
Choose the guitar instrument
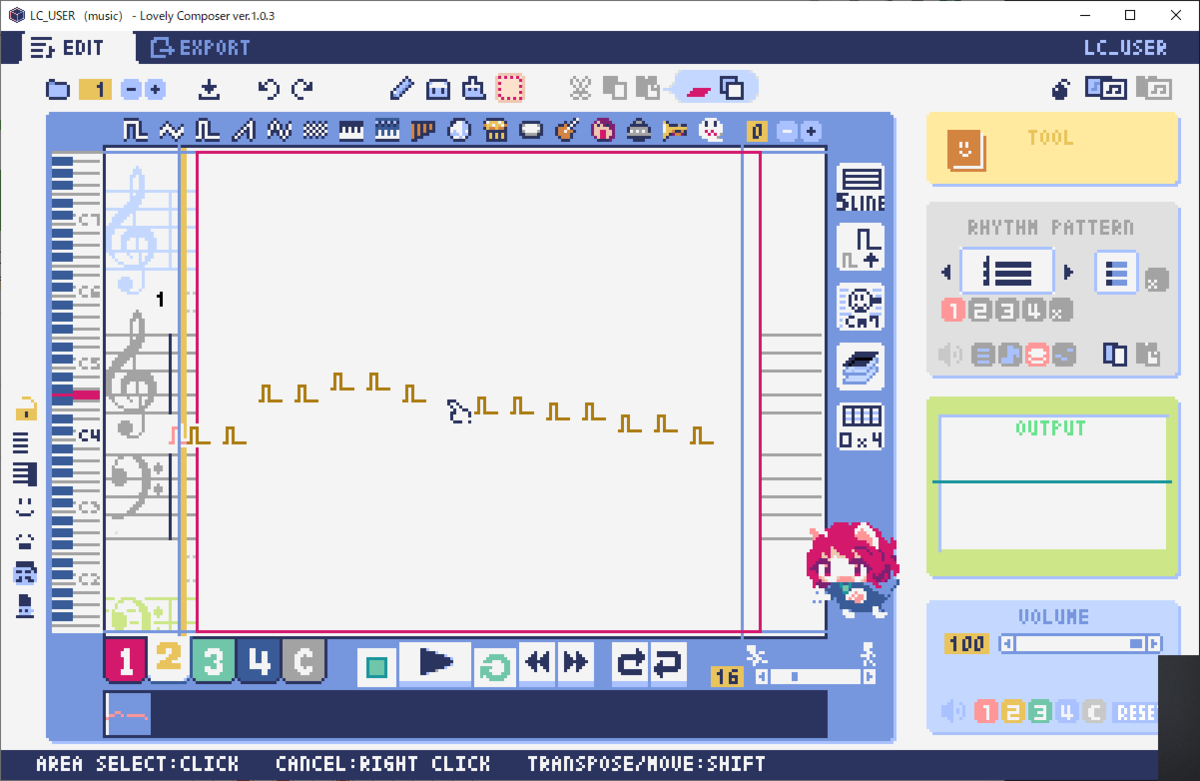(567, 130)
